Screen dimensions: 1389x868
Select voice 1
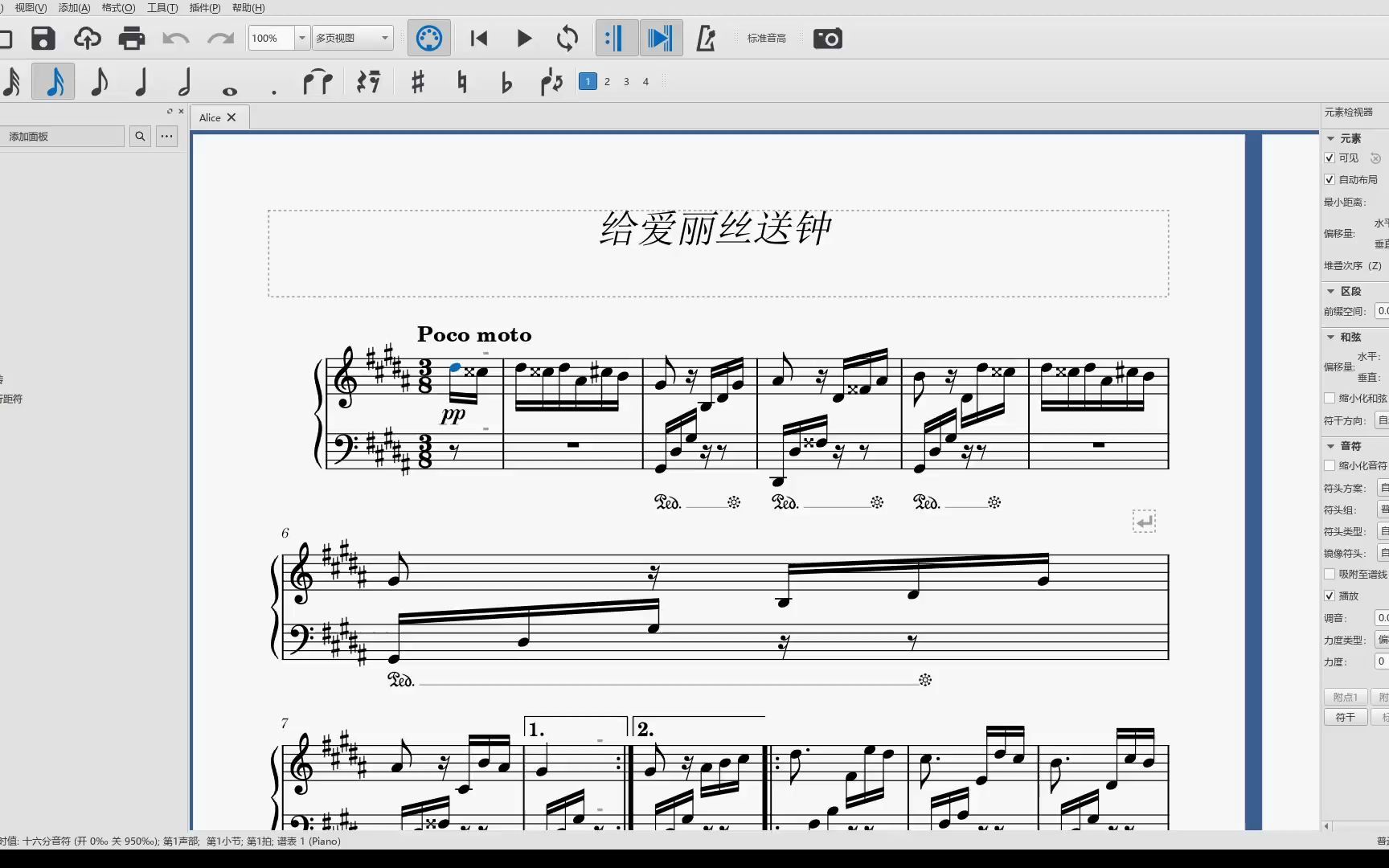pyautogui.click(x=588, y=81)
